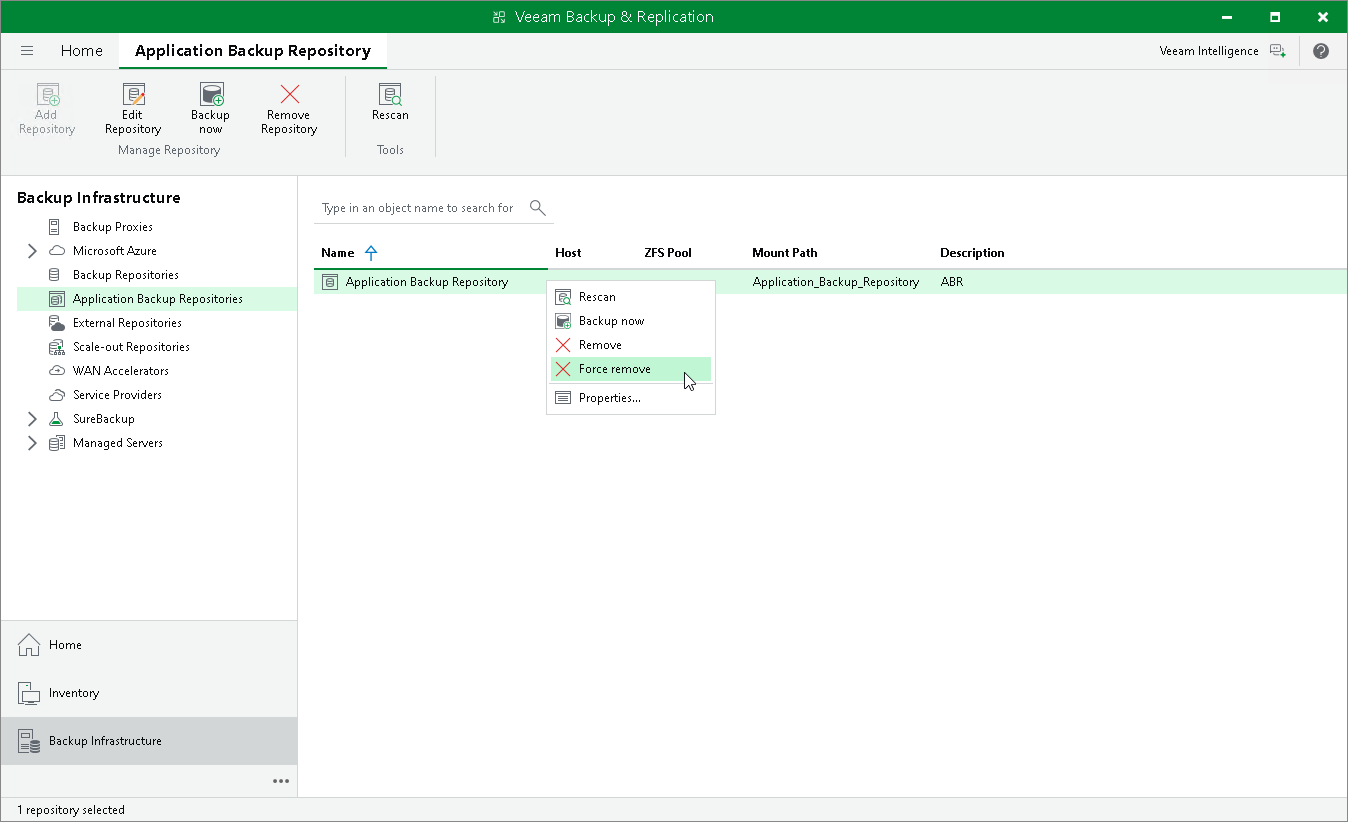Click the Application_Backup_Repository mount path cell
Image resolution: width=1348 pixels, height=822 pixels.
pyautogui.click(x=836, y=282)
